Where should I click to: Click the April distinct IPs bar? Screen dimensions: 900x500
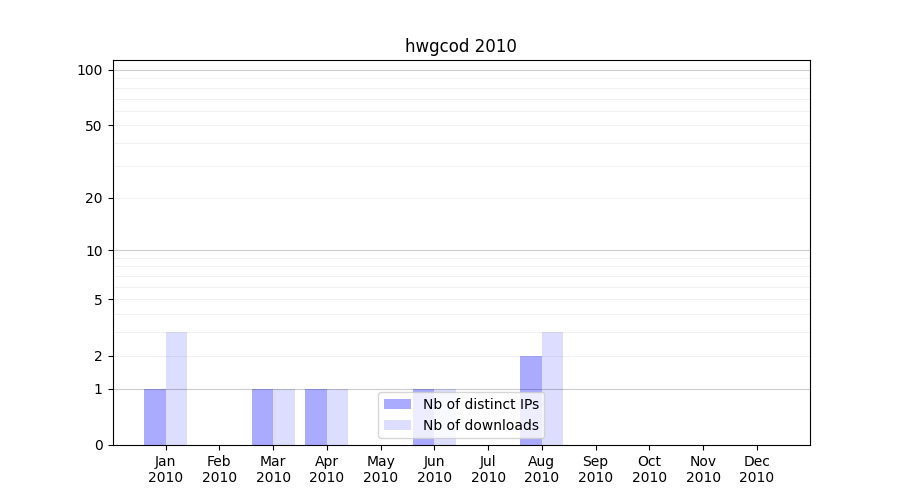click(316, 417)
